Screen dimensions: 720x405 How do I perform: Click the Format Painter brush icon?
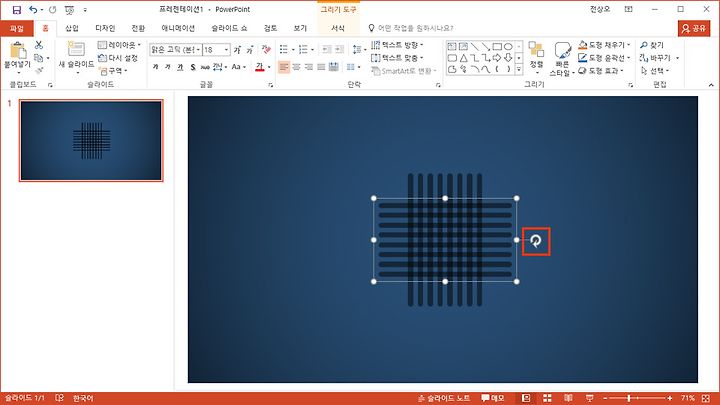pos(39,70)
